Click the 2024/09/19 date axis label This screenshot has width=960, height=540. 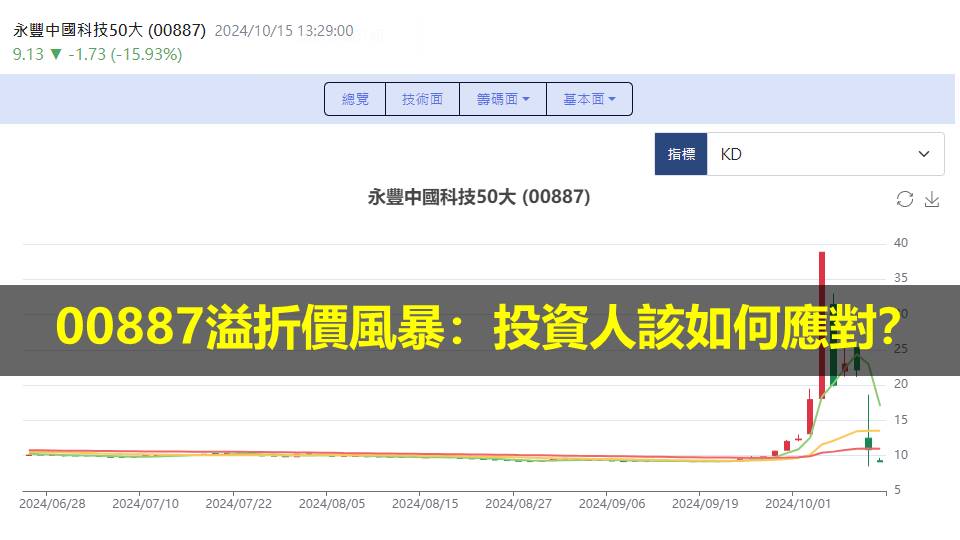(705, 504)
